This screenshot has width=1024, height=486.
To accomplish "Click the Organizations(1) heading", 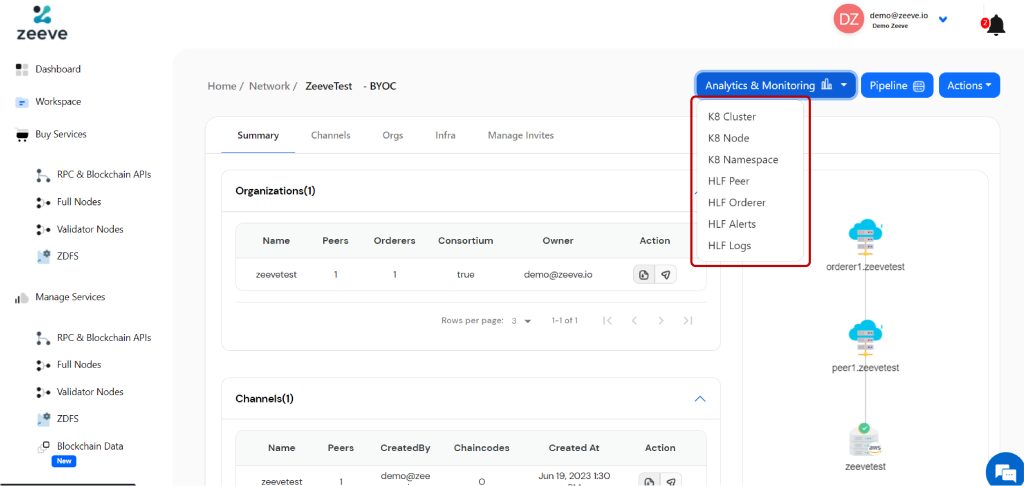I will 275,191.
